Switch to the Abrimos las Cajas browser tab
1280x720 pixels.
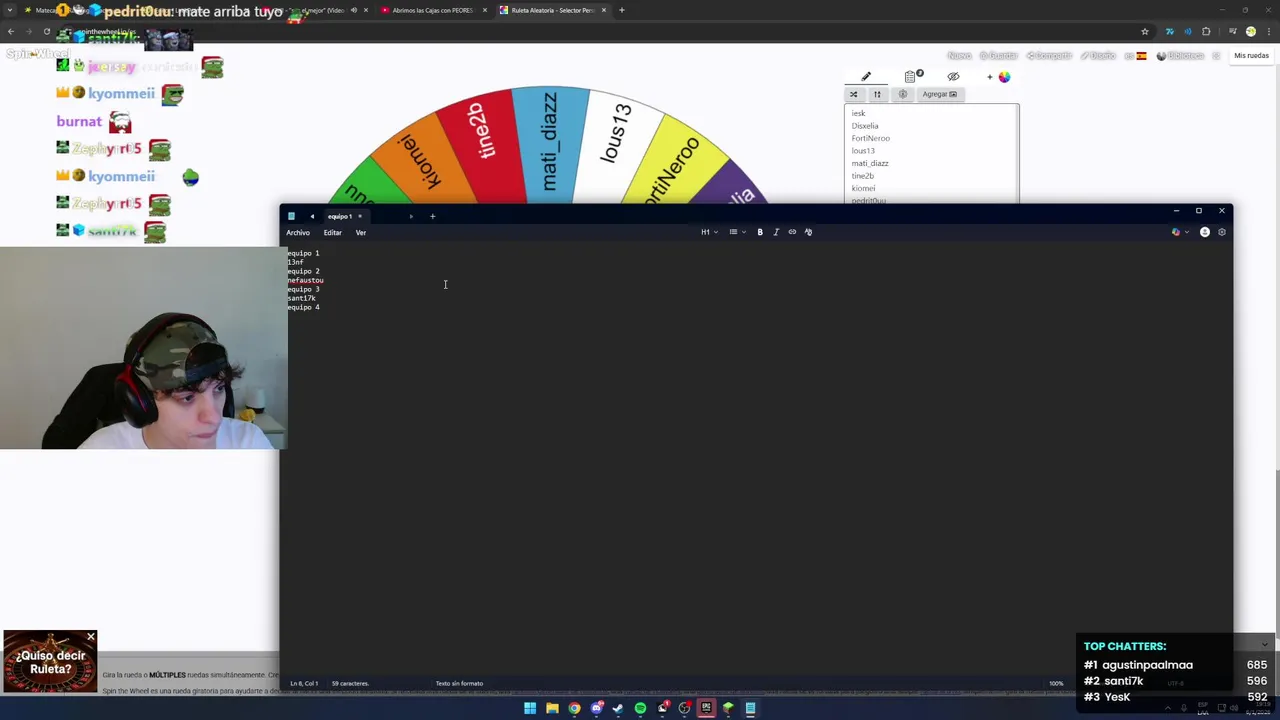click(432, 10)
